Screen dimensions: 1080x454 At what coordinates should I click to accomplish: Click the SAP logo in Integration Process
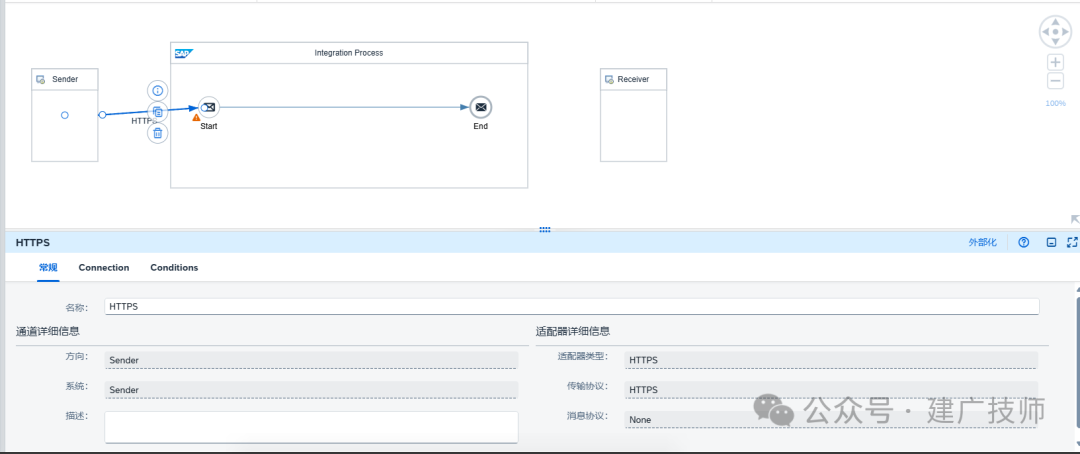tap(183, 53)
